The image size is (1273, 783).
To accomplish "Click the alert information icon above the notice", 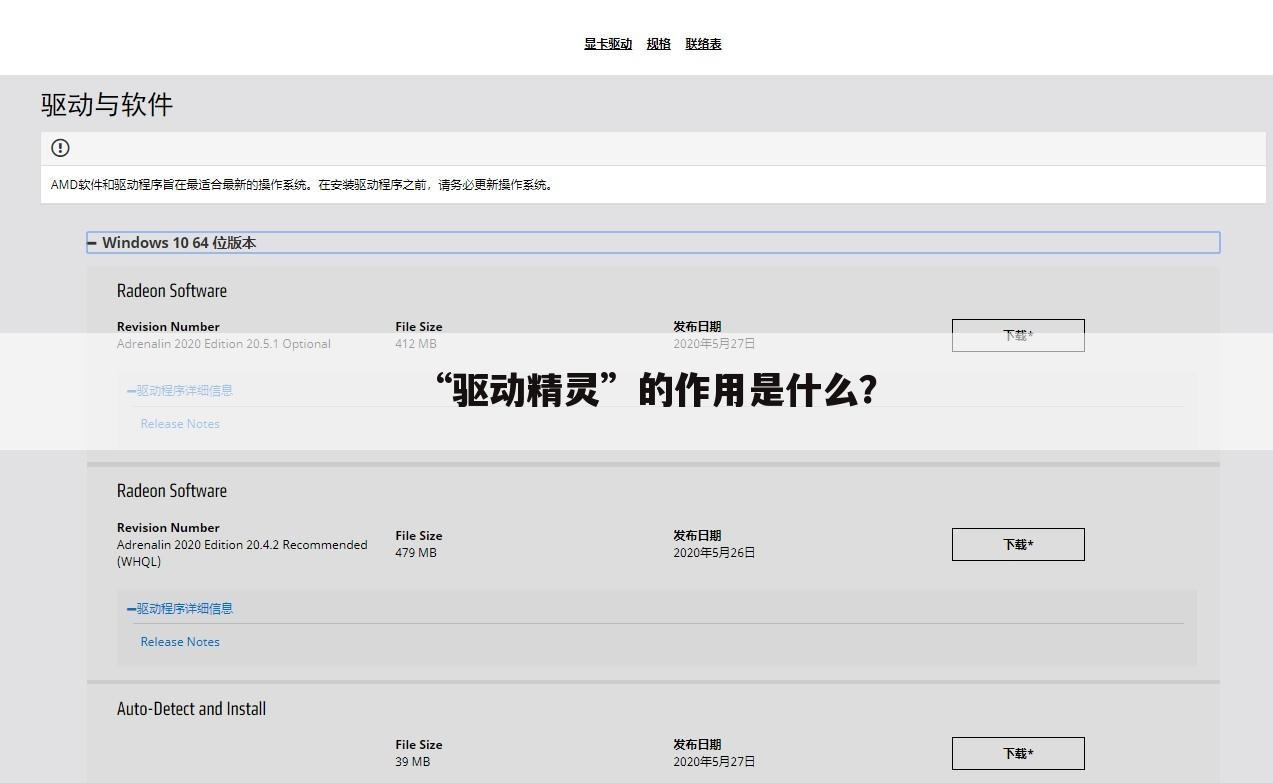I will click(59, 147).
